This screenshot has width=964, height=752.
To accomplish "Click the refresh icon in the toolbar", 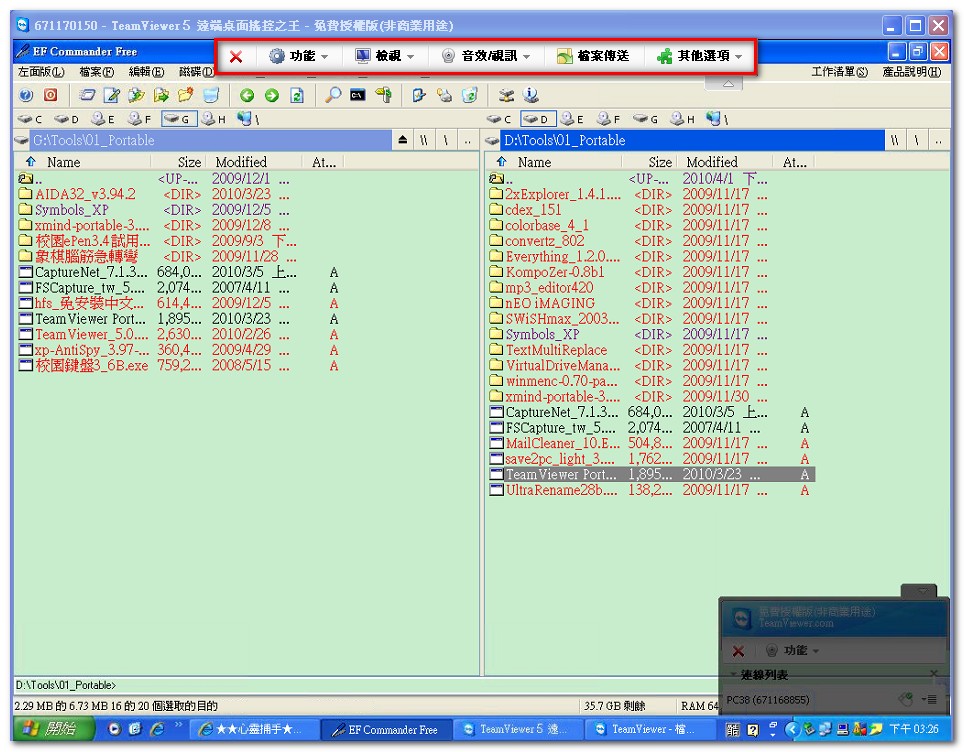I will click(x=297, y=95).
